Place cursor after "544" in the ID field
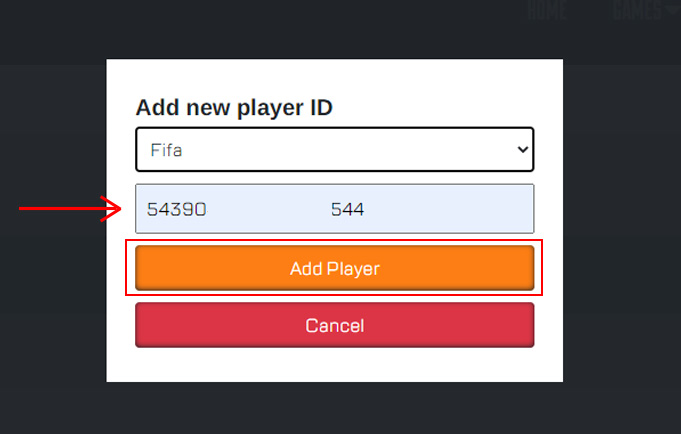The image size is (681, 434). coord(367,210)
